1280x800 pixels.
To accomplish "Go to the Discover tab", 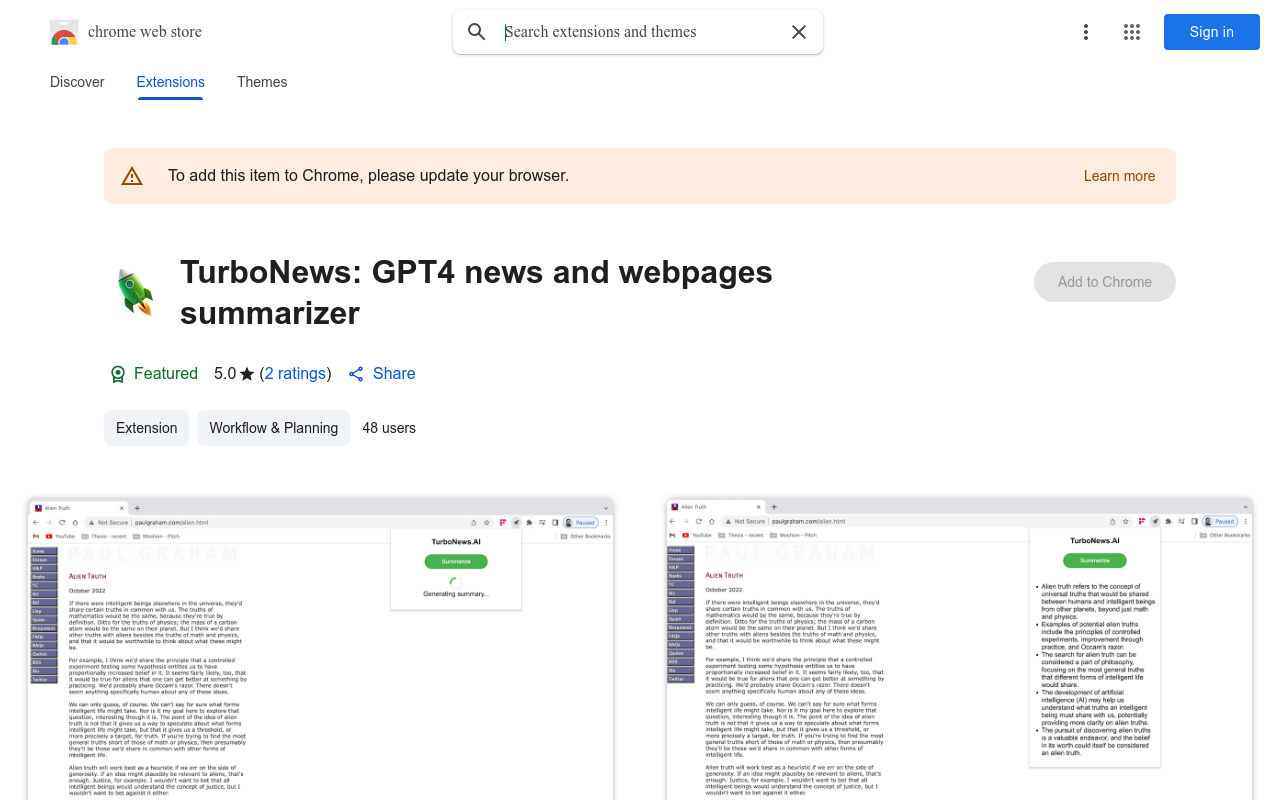I will tap(77, 82).
